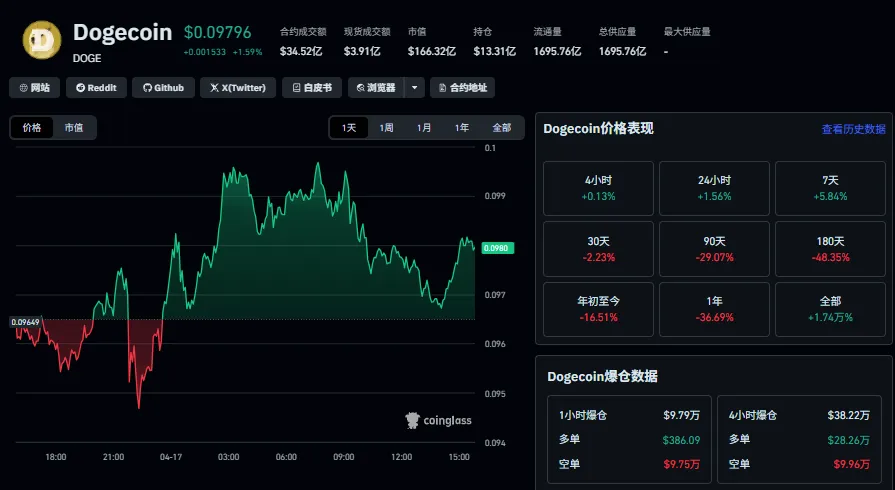895x490 pixels.
Task: Select the 1周 time range
Action: [x=386, y=128]
